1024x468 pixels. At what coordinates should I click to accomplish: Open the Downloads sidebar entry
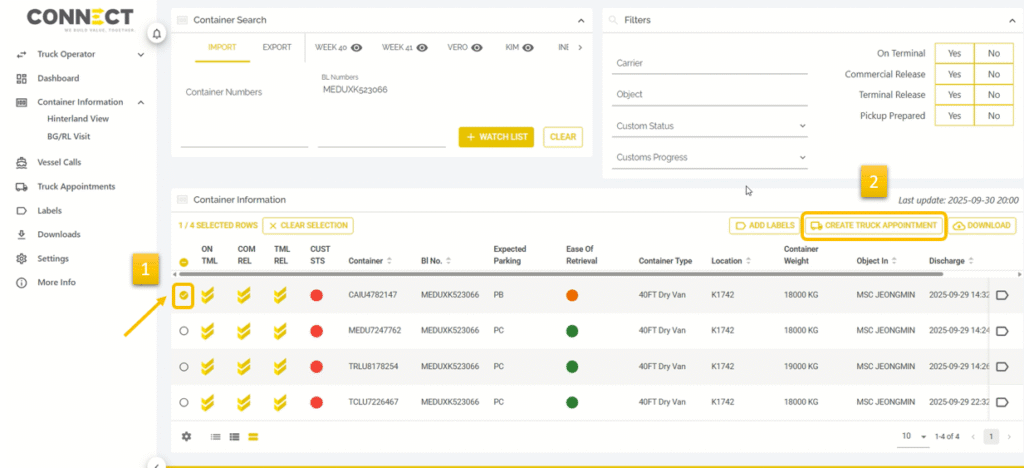[58, 234]
